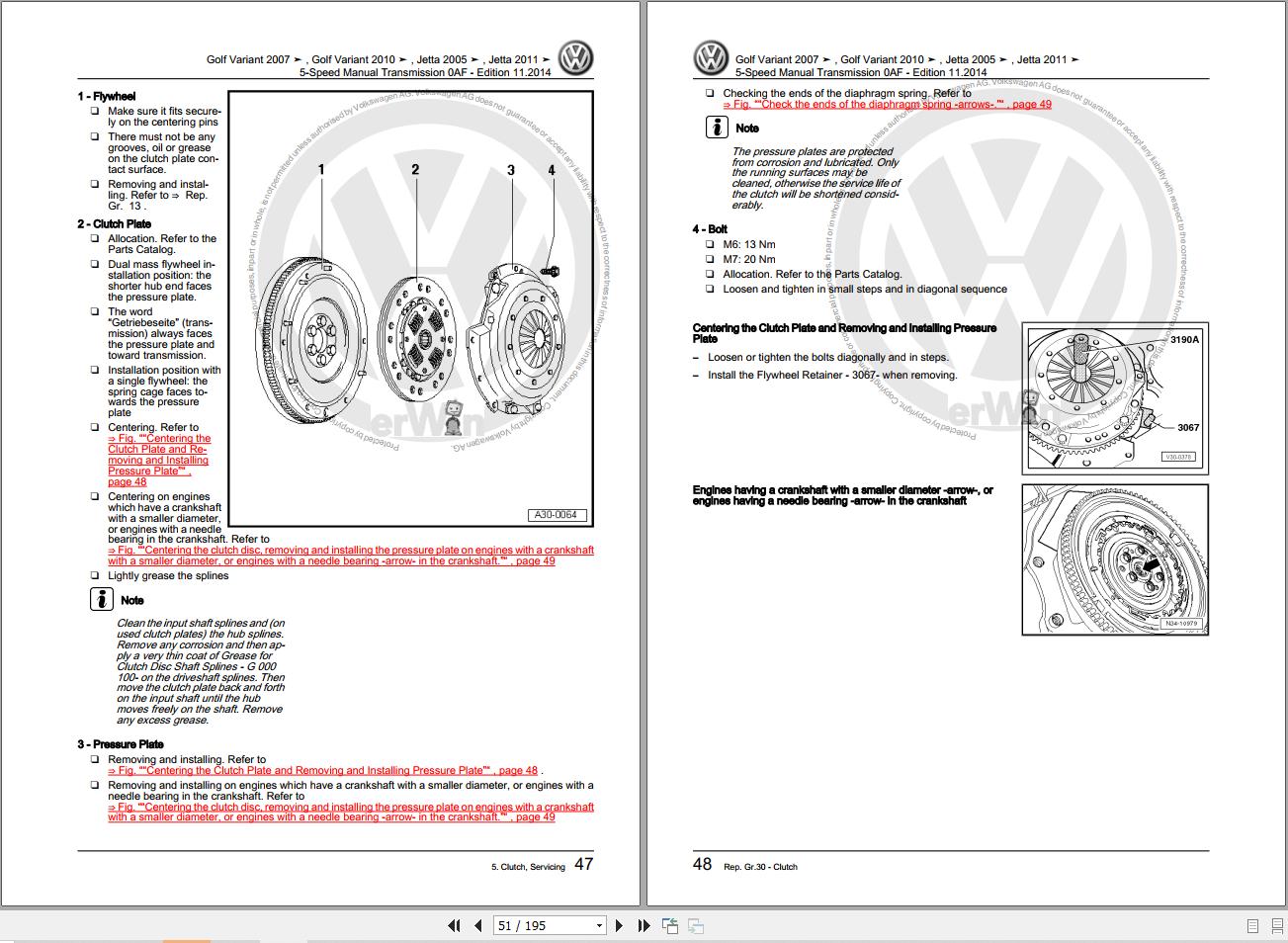Screen dimensions: 1288x943
Task: Click the tool label "3190A" in the figure
Action: tap(1184, 340)
